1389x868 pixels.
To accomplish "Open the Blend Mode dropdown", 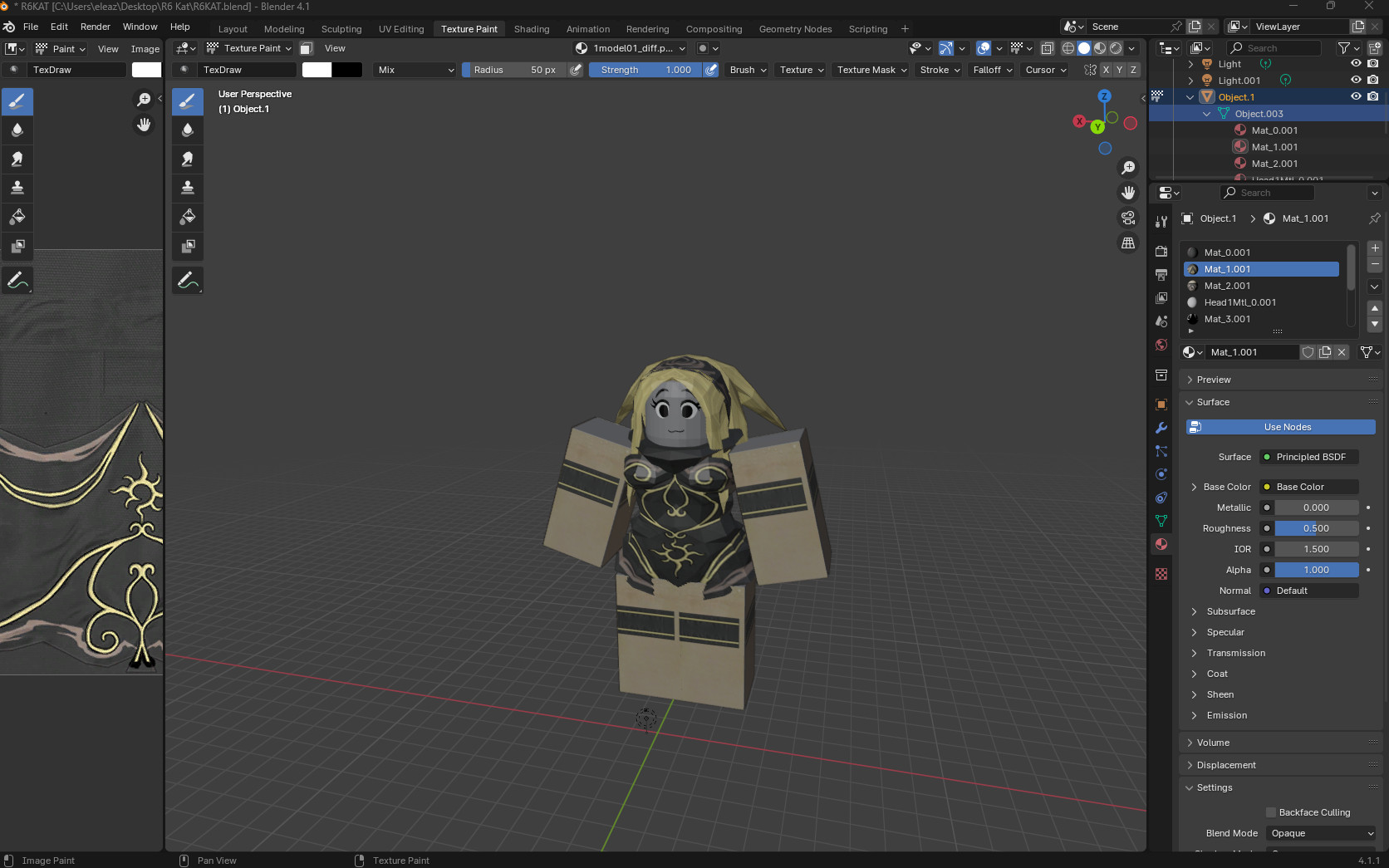I will click(x=1321, y=833).
